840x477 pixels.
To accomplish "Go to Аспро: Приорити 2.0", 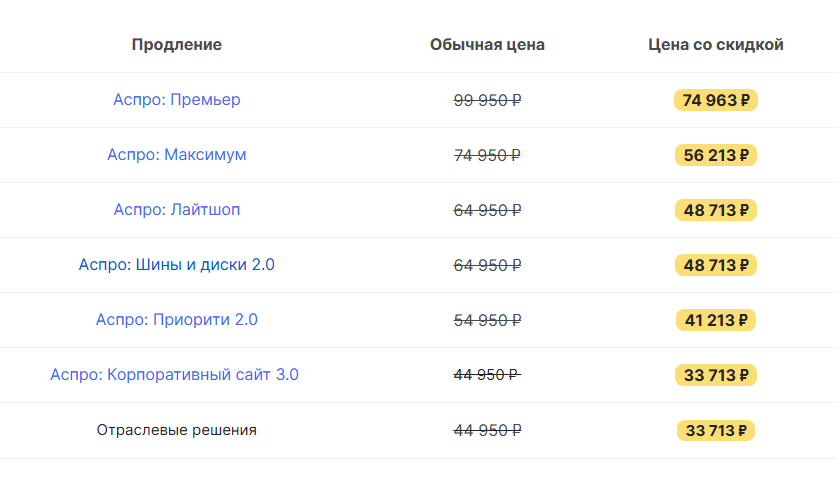I will (x=177, y=320).
